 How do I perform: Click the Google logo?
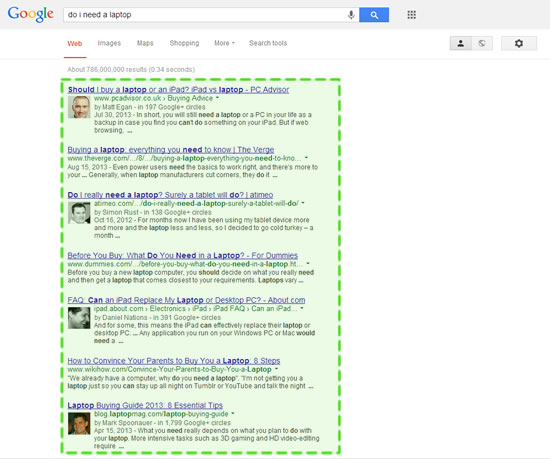coord(31,14)
